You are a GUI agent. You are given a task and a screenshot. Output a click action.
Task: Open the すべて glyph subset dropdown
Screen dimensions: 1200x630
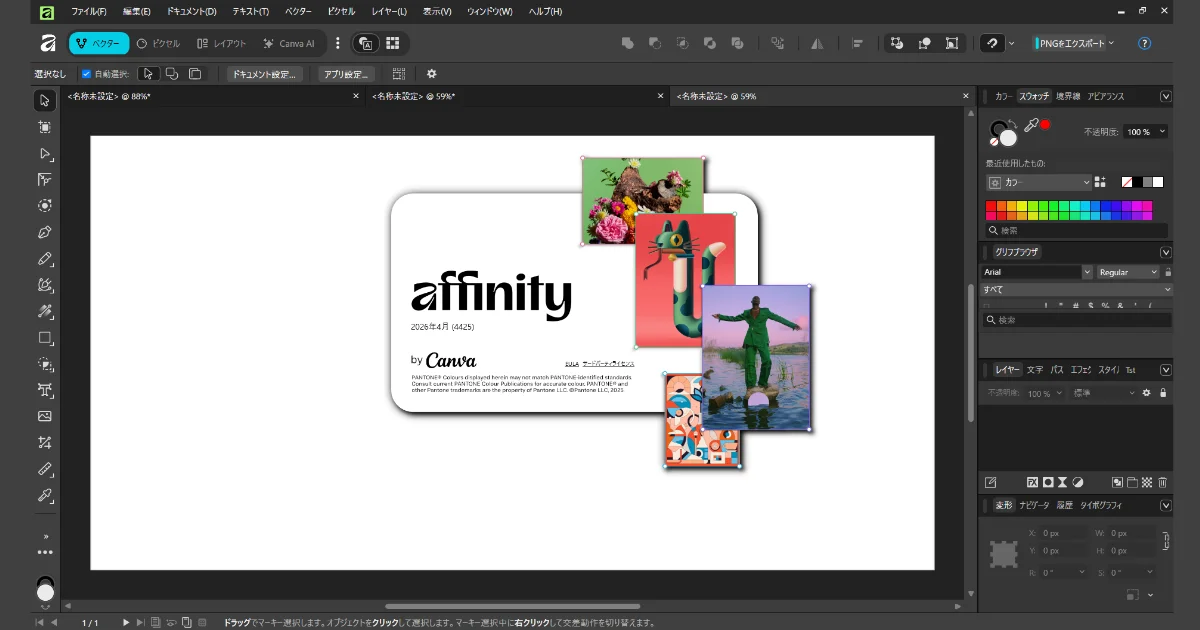pyautogui.click(x=1077, y=289)
